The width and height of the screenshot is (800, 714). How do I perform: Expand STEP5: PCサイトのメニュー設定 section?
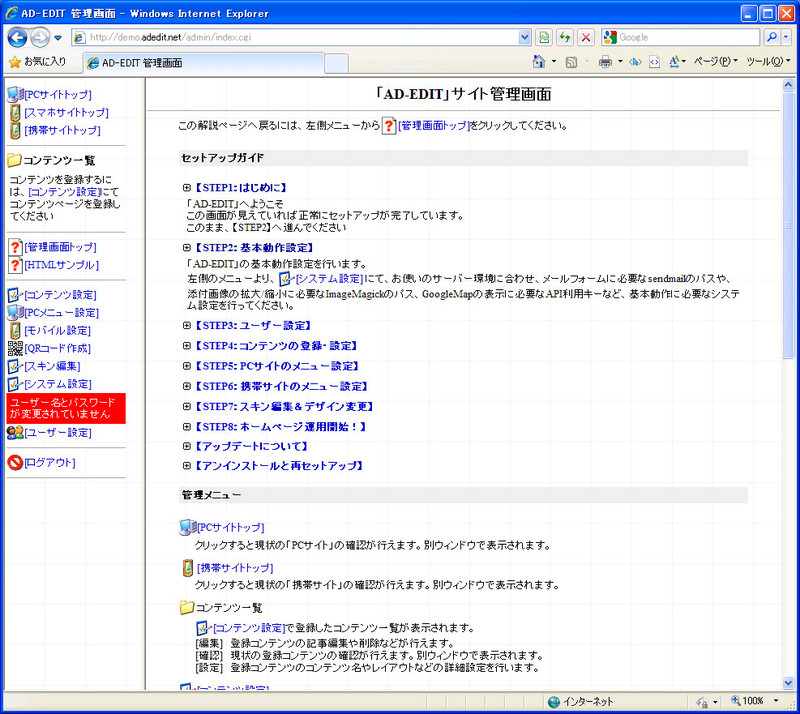(x=187, y=366)
